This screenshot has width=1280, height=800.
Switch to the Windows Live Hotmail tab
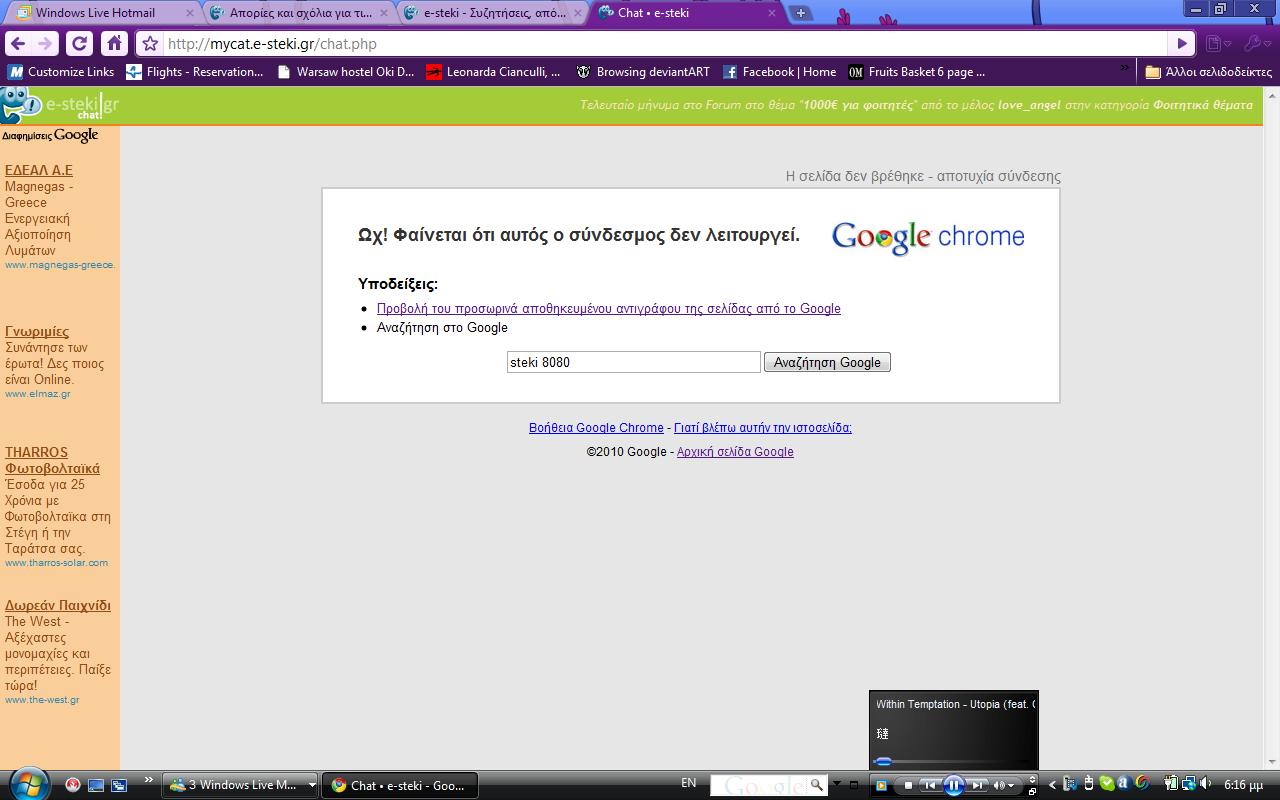tap(98, 13)
